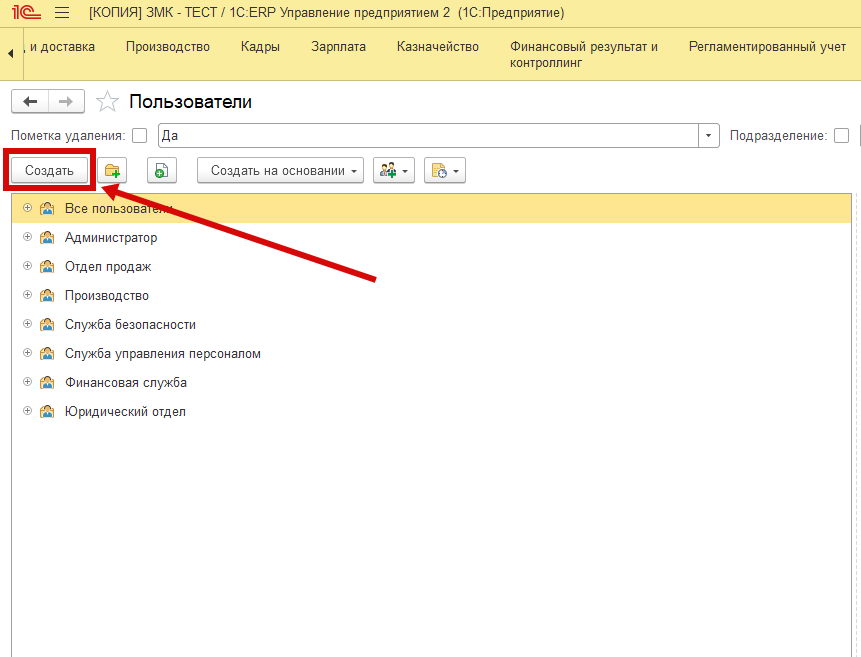Click the group icon next to Служба управления персоналом
Image resolution: width=861 pixels, height=657 pixels.
tap(47, 353)
